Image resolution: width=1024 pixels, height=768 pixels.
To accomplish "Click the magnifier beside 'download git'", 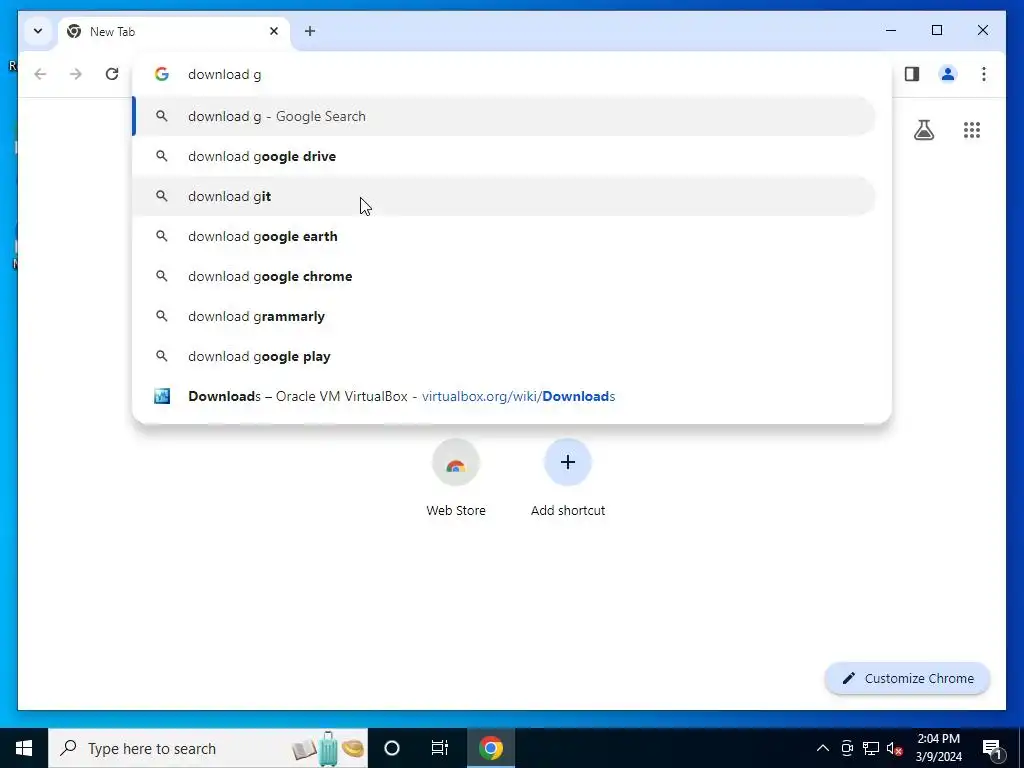I will pyautogui.click(x=161, y=196).
